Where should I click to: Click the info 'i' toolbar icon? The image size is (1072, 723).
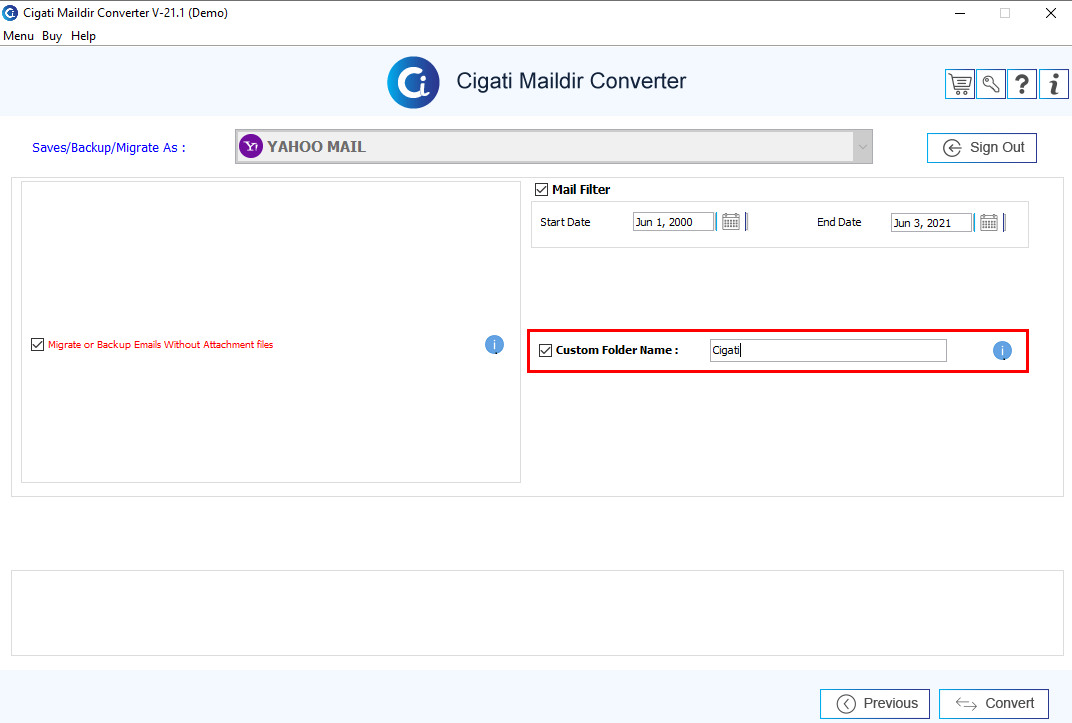(x=1054, y=85)
